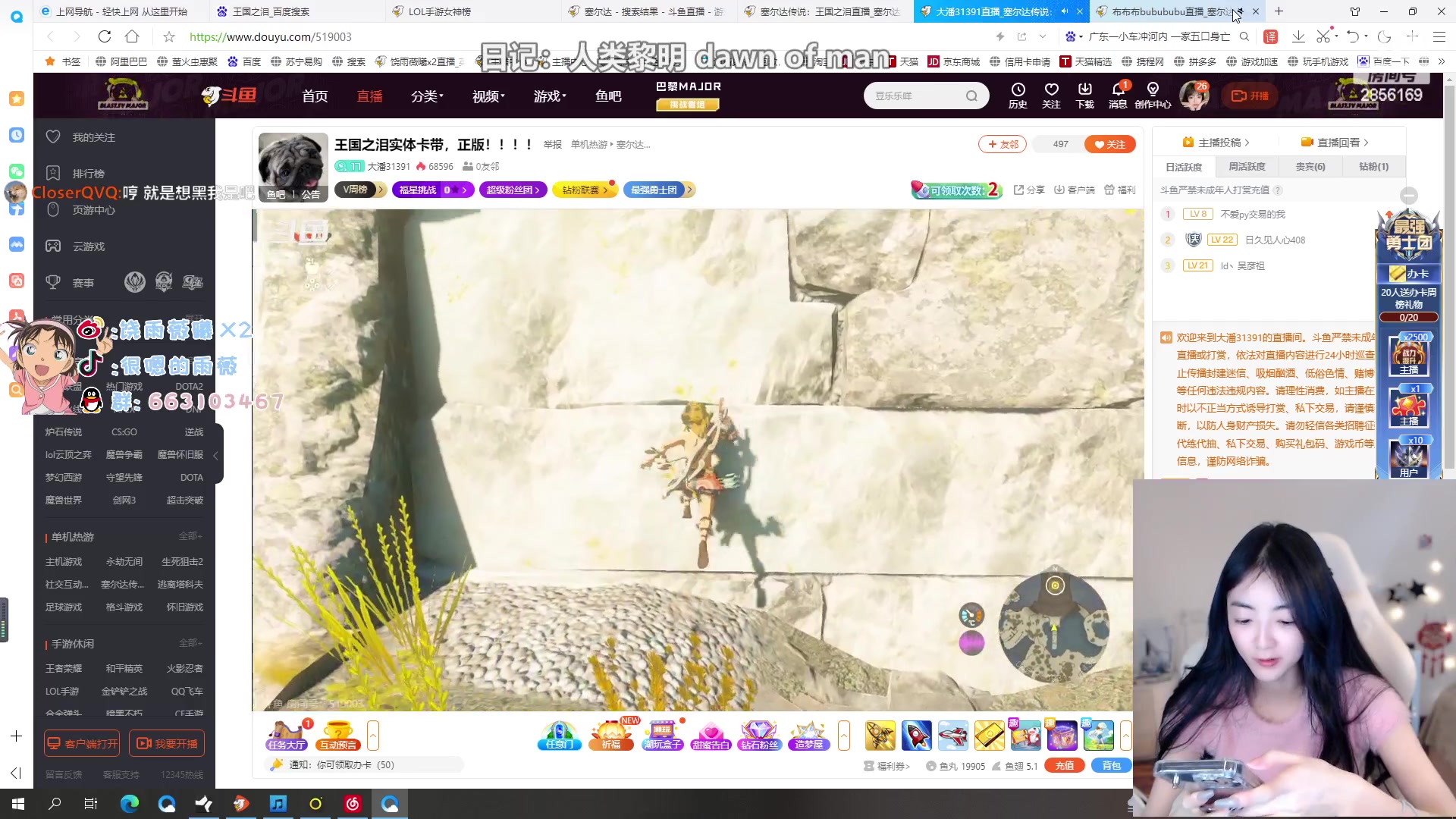Open 背包 backpack button

(x=1111, y=766)
